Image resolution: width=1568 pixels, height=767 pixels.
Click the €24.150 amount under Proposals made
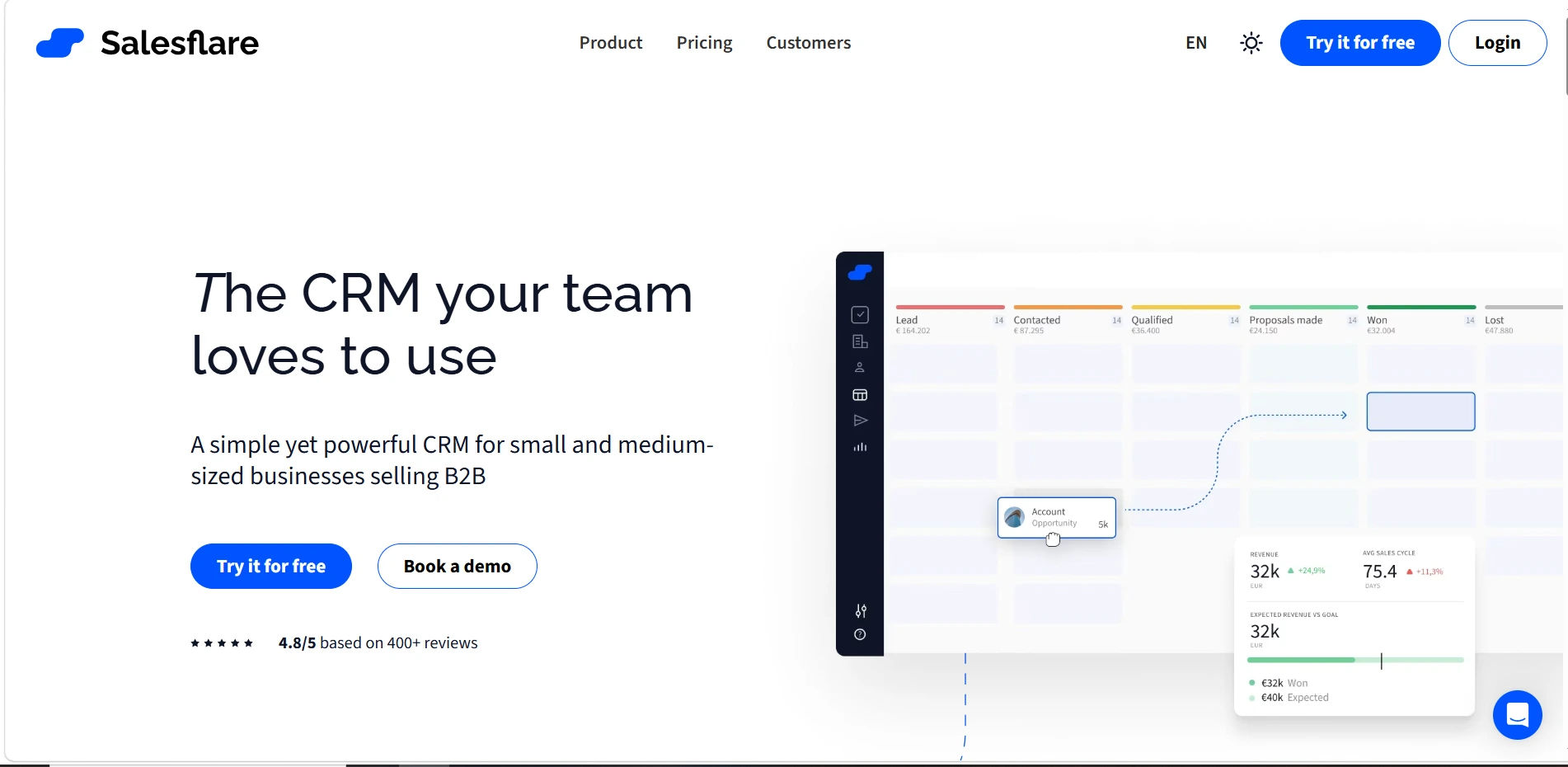click(1263, 331)
